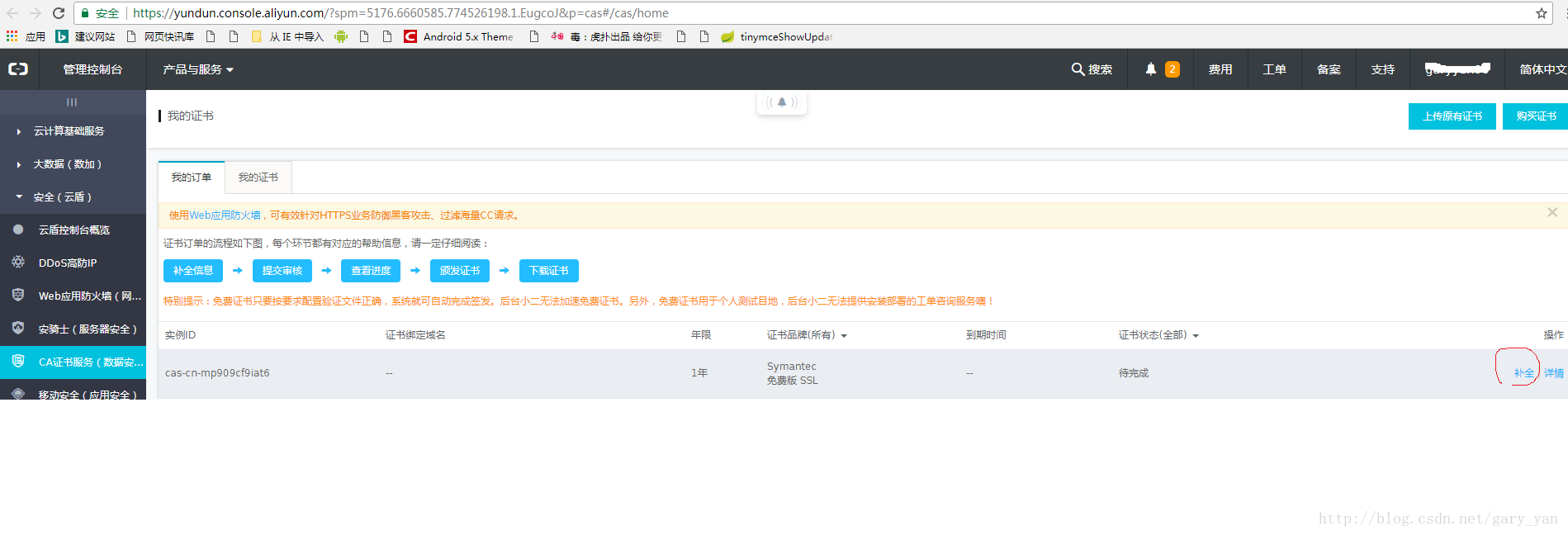The width and height of the screenshot is (1568, 535).
Task: Open 云盾控制台概览 in sidebar
Action: [x=73, y=230]
